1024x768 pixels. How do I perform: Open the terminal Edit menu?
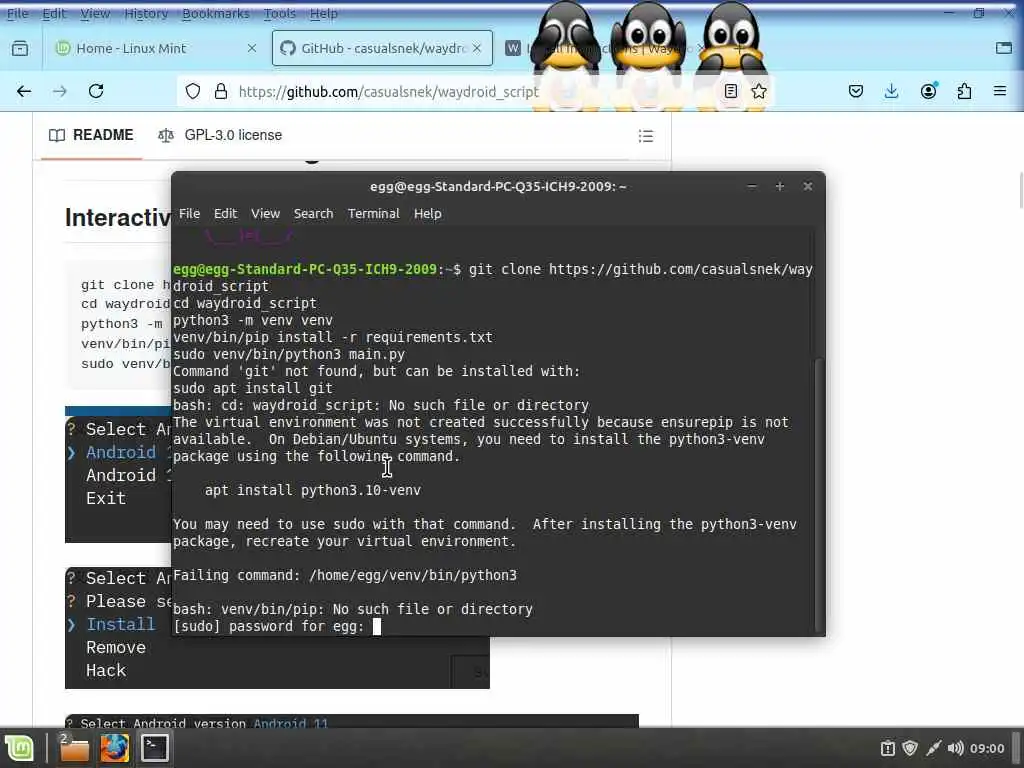point(225,214)
